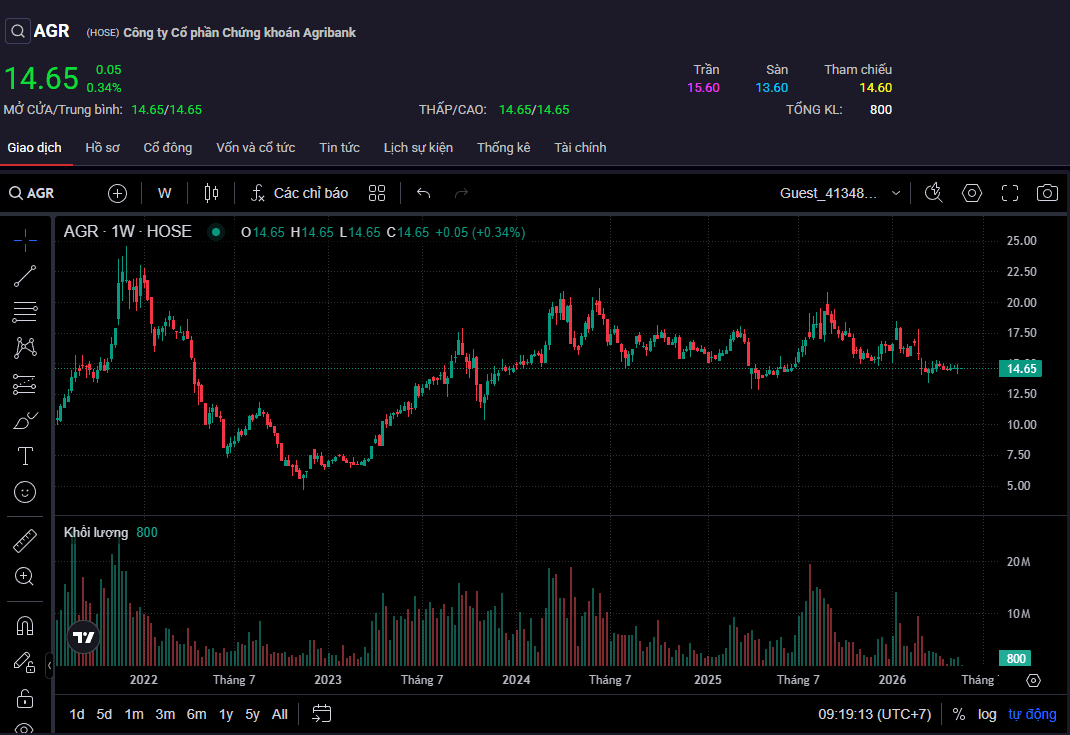Viewport: 1070px width, 735px height.
Task: Open the Vốn và cổ tức tab
Action: tap(256, 147)
